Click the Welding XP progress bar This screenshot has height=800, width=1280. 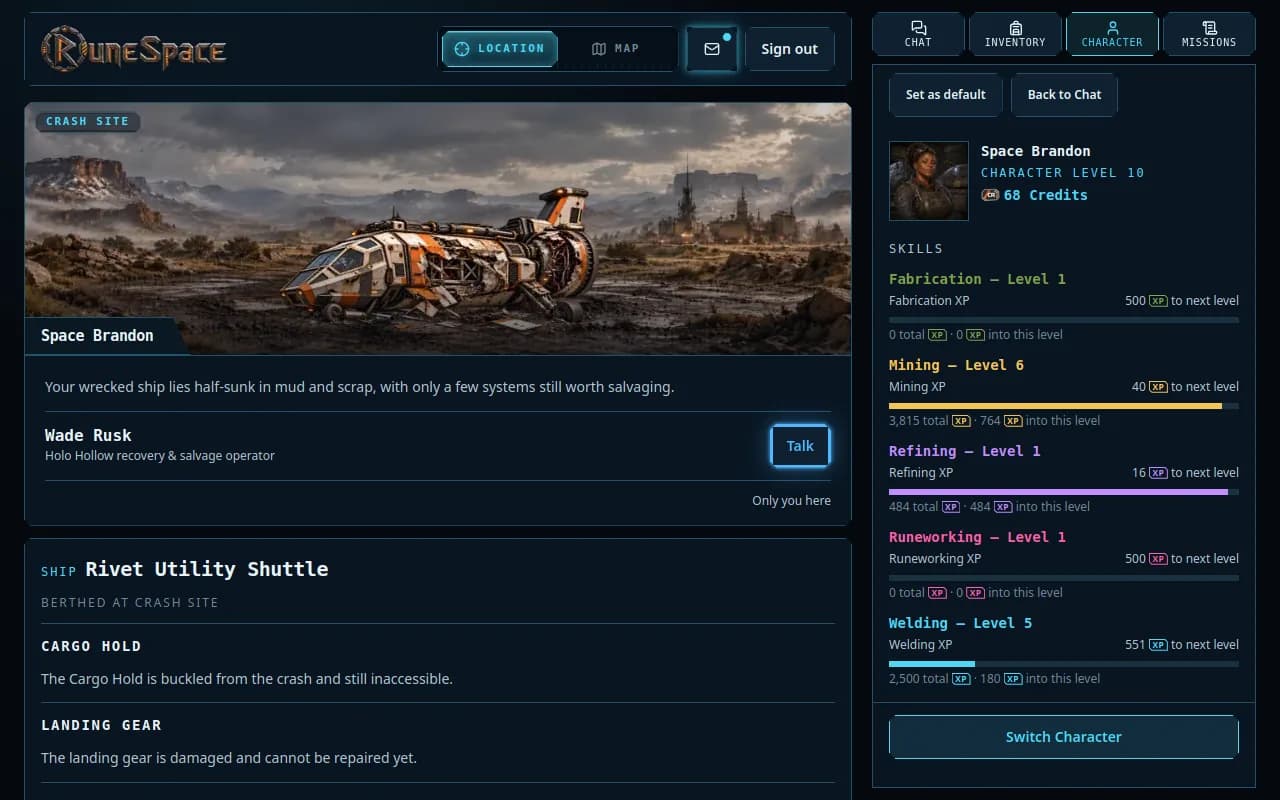pyautogui.click(x=1064, y=664)
